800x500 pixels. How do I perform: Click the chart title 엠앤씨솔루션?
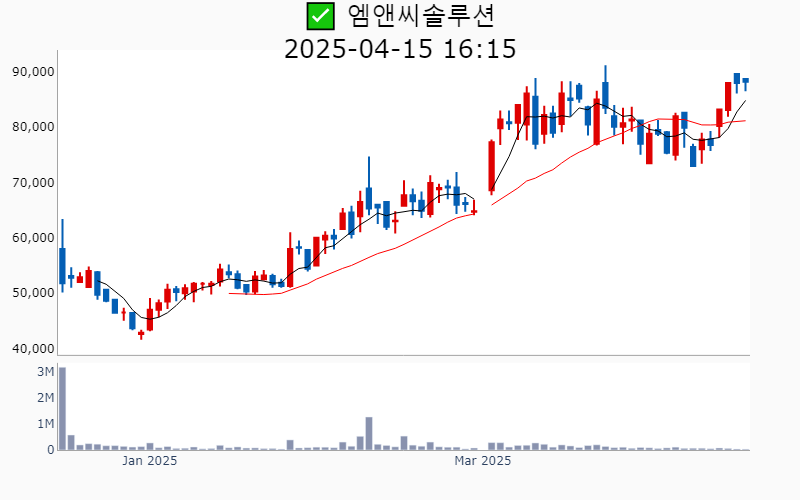[421, 16]
